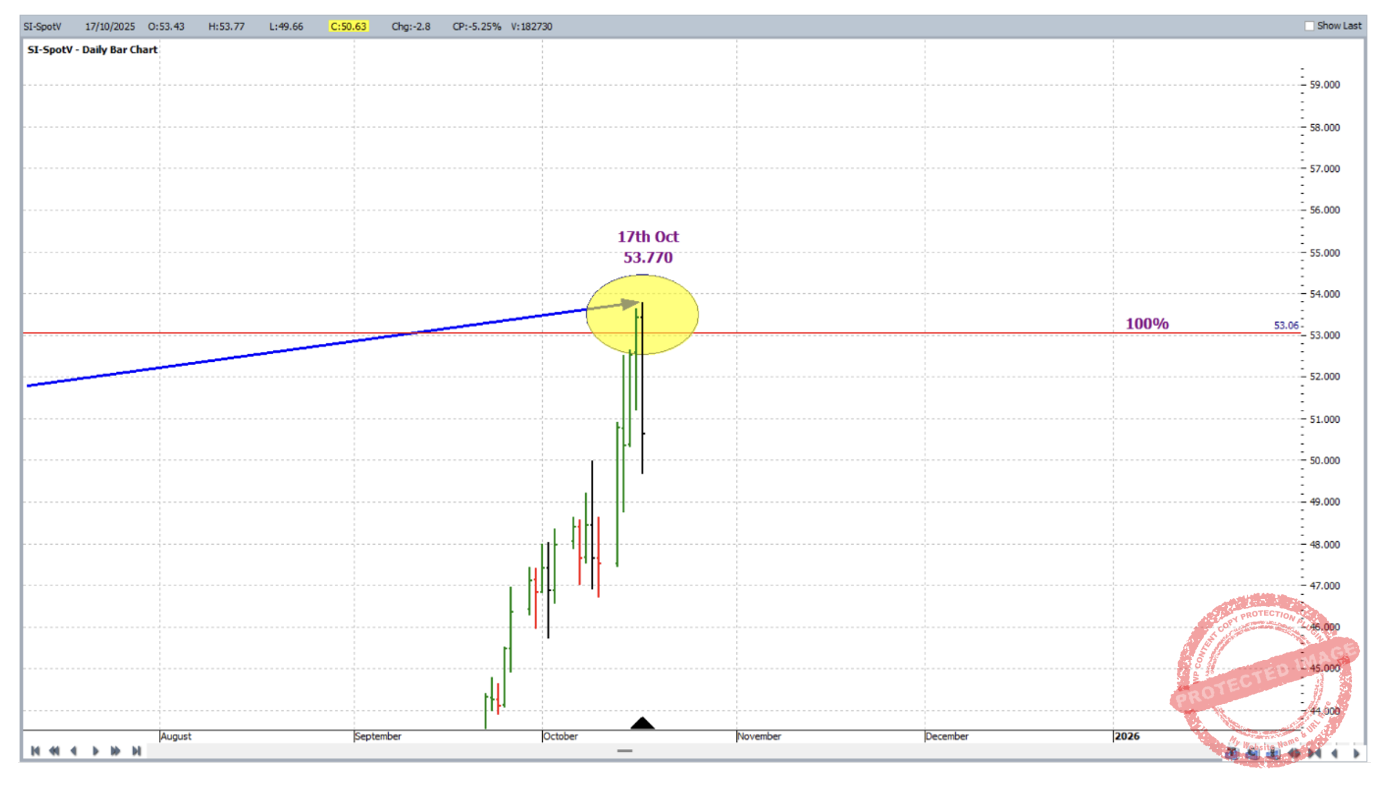Viewport: 1394px width, 786px height.
Task: Click the October label on time axis
Action: click(x=560, y=736)
